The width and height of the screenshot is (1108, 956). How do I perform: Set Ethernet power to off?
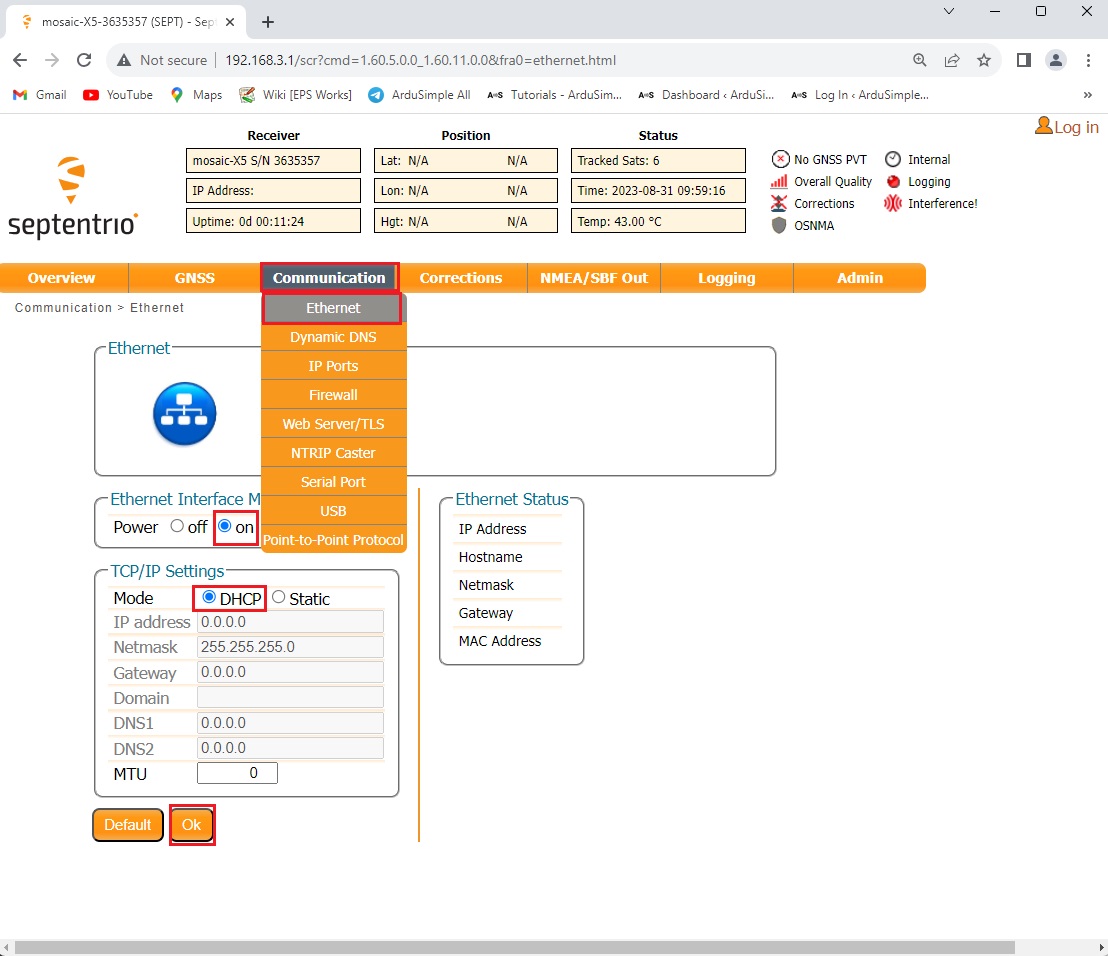(177, 526)
